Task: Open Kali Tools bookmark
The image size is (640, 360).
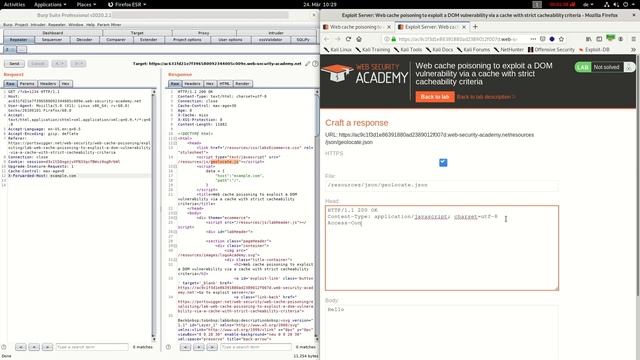Action: coord(408,49)
